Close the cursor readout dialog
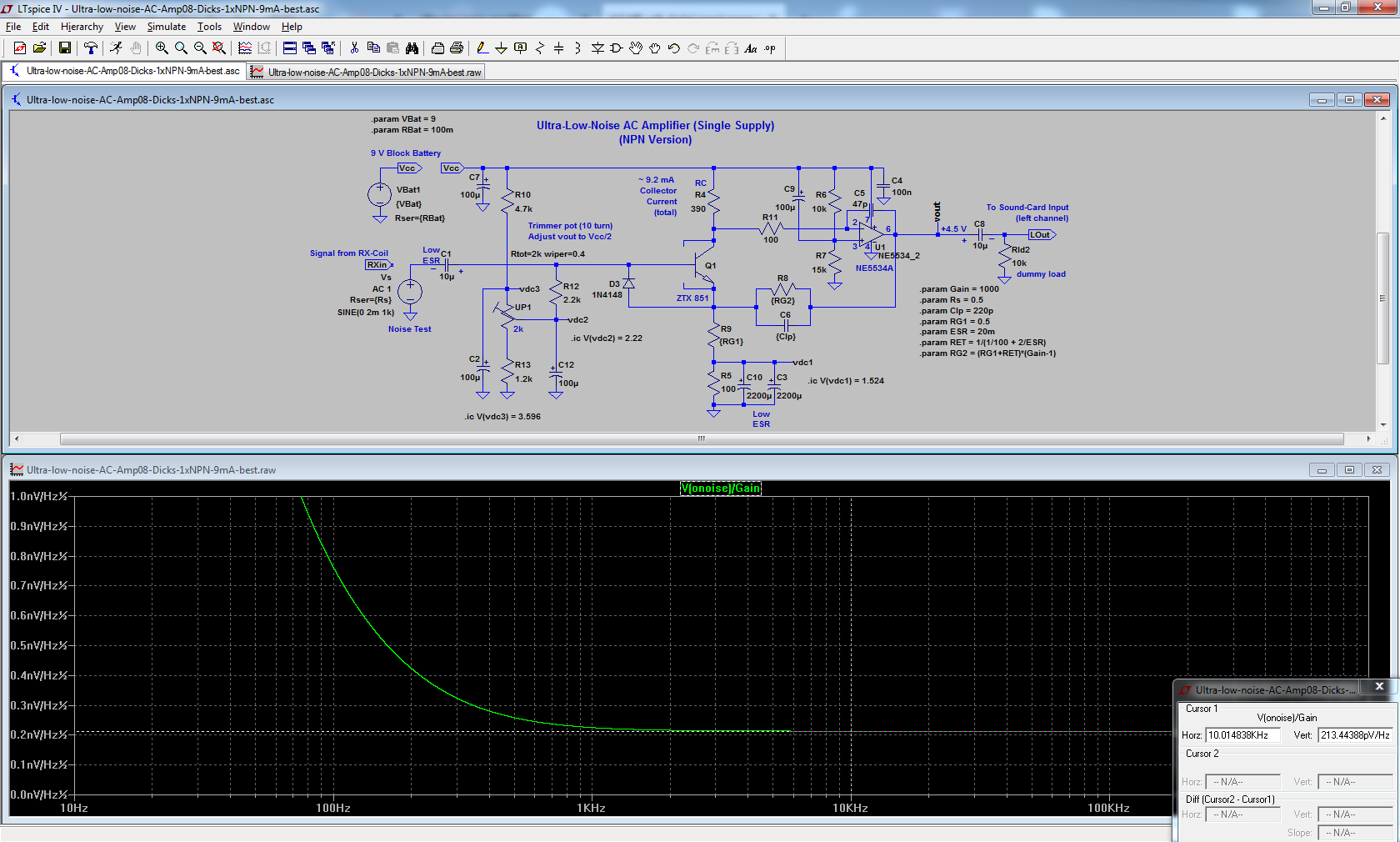The image size is (1400, 842). pyautogui.click(x=1379, y=687)
